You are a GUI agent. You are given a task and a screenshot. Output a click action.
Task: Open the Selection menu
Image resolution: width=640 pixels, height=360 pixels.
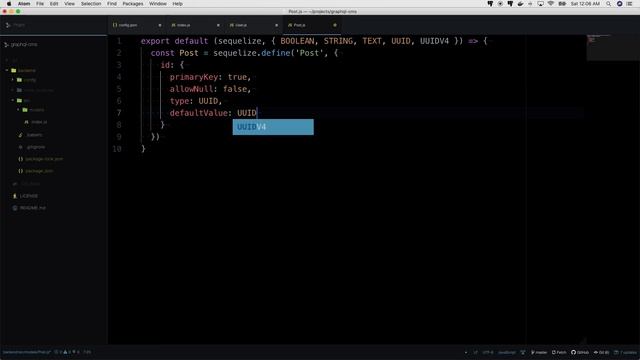click(x=91, y=4)
